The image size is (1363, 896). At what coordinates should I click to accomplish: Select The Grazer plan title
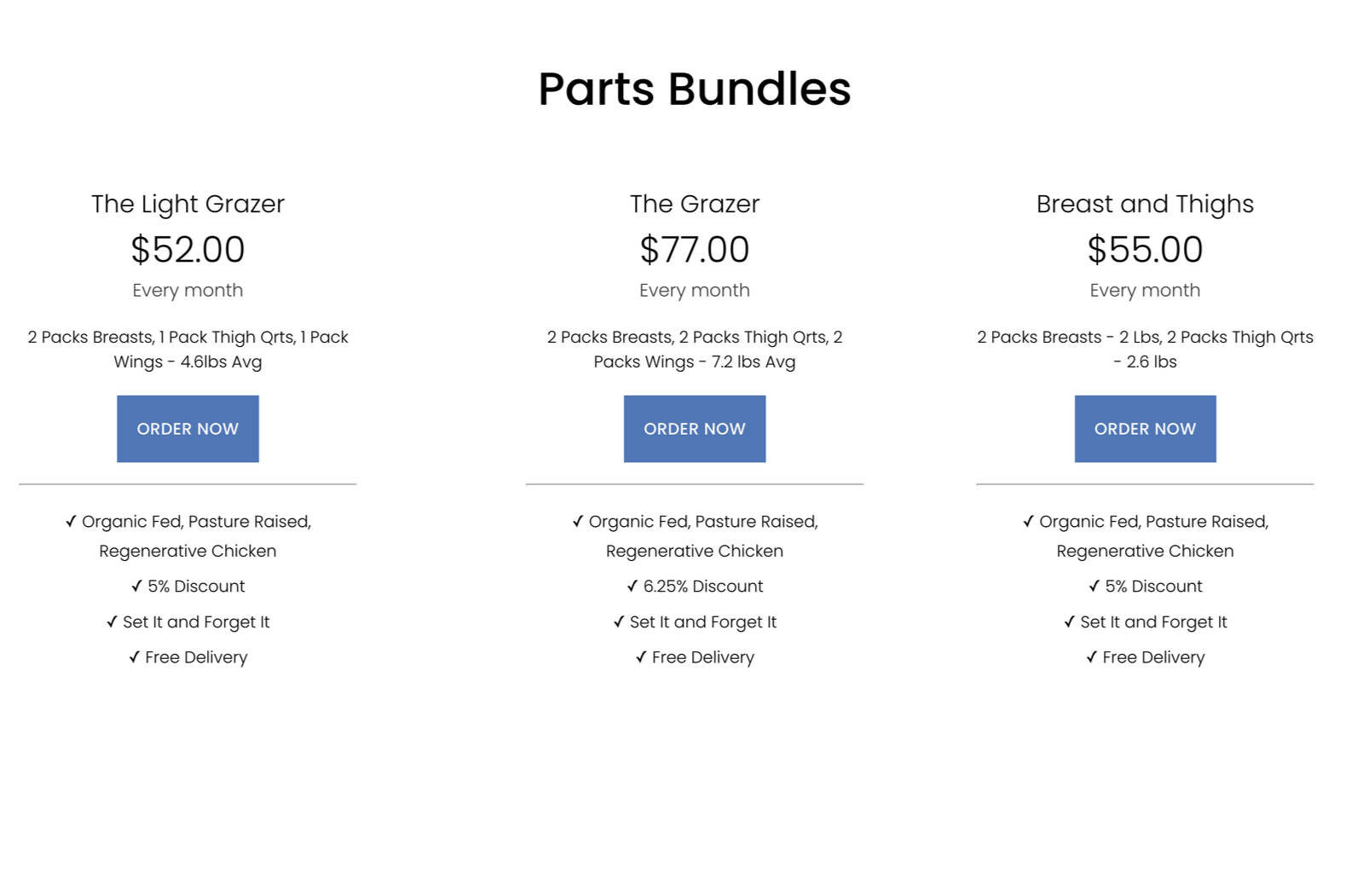pos(695,204)
